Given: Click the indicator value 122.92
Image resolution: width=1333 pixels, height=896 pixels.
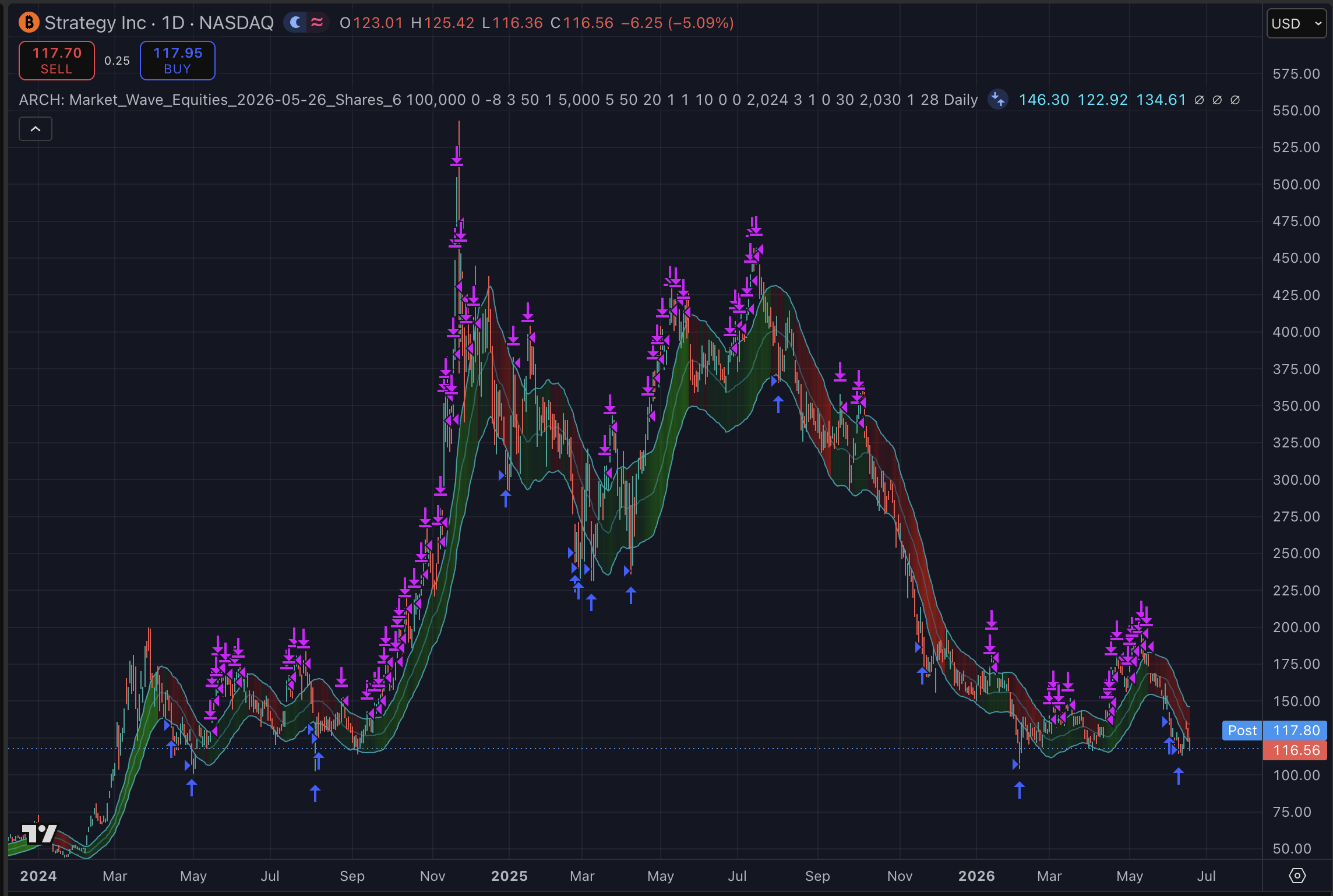Looking at the screenshot, I should click(x=1102, y=100).
